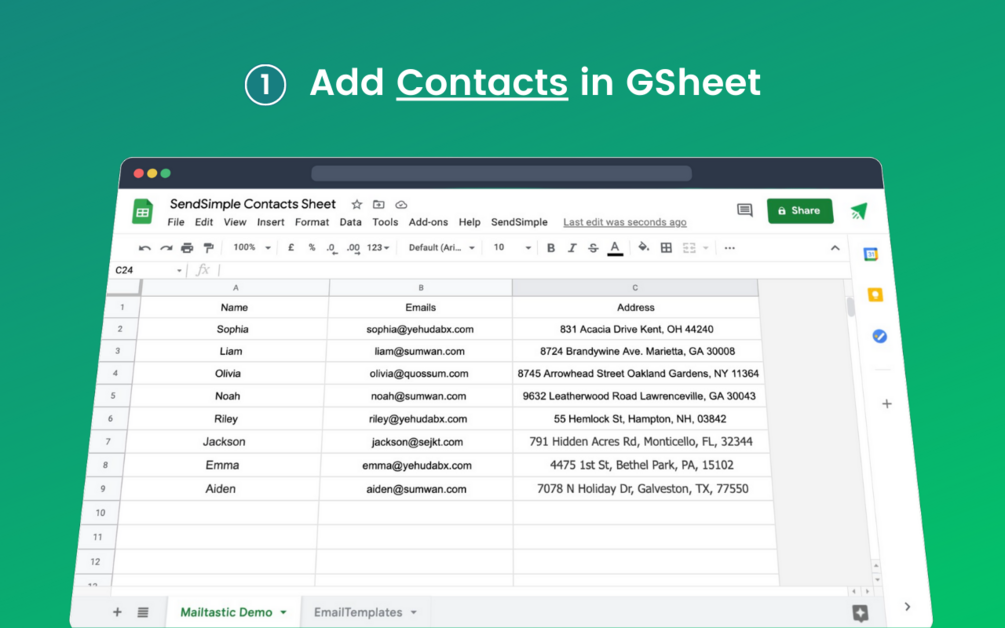Add a new sheet with plus button

click(117, 612)
